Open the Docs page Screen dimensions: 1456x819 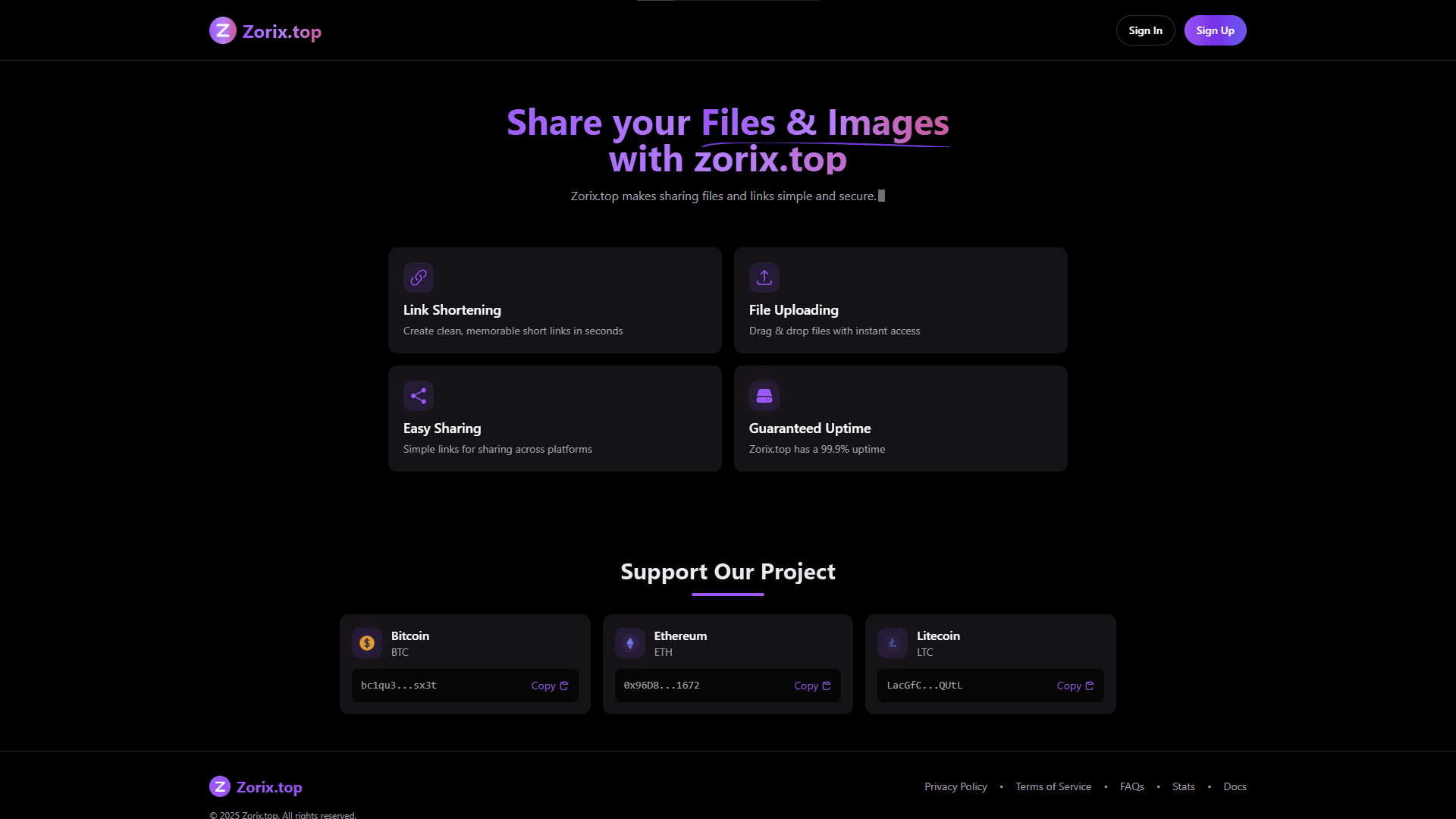[1235, 786]
